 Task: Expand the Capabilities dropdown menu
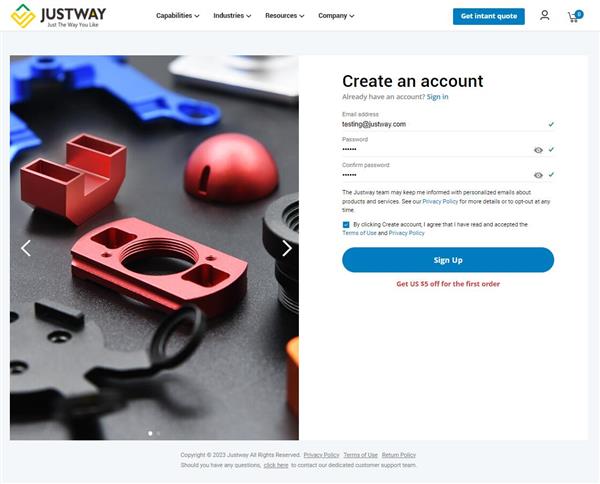[178, 16]
